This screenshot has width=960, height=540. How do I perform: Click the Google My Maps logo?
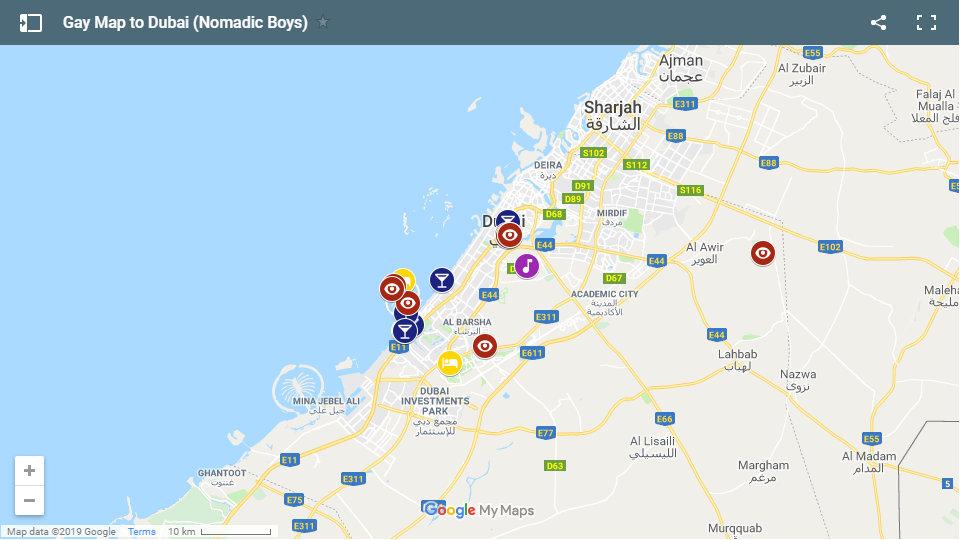tap(478, 509)
